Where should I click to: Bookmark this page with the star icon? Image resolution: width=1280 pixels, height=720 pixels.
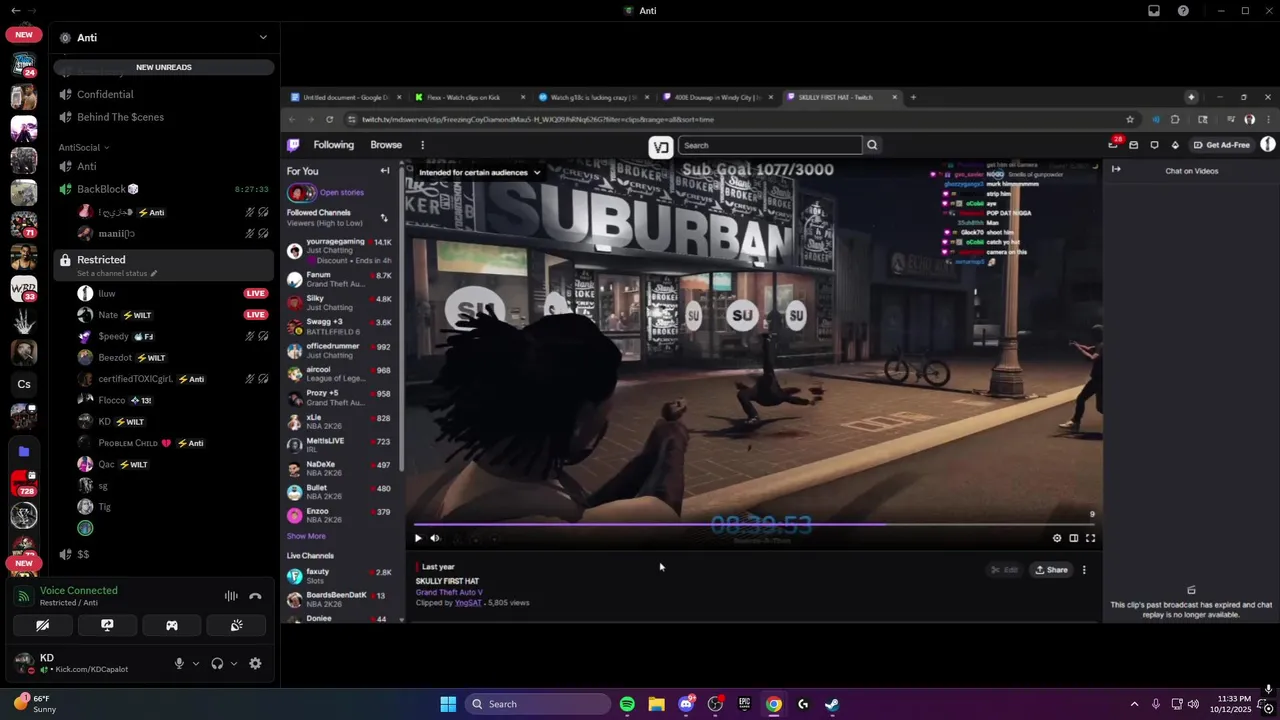pos(1130,119)
